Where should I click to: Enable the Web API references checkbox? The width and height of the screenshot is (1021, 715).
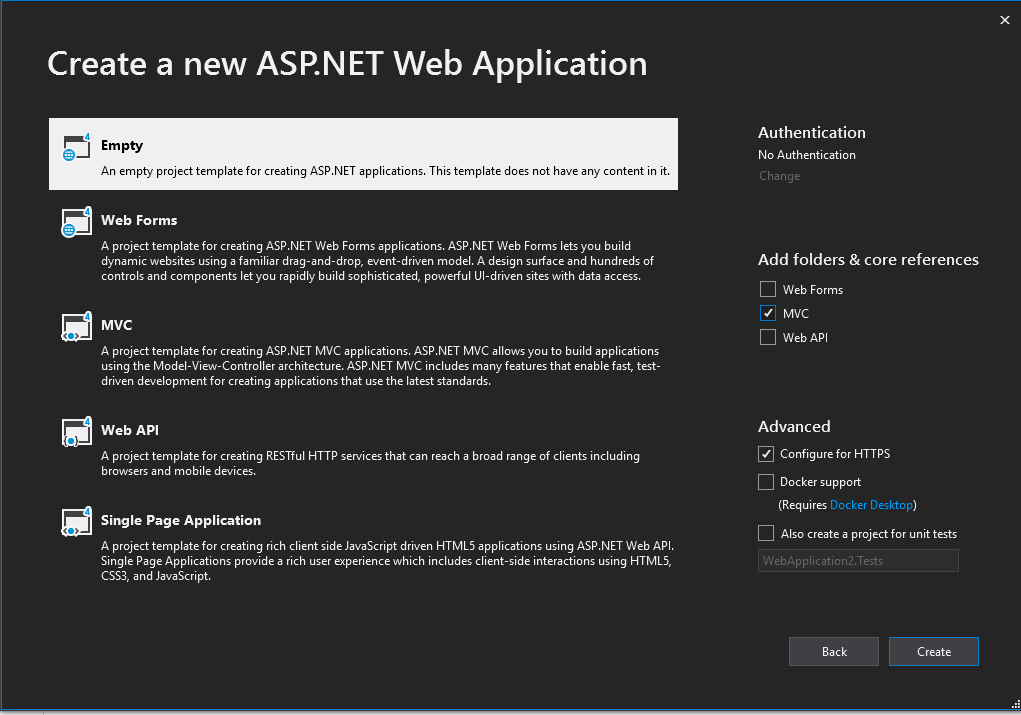click(x=768, y=337)
